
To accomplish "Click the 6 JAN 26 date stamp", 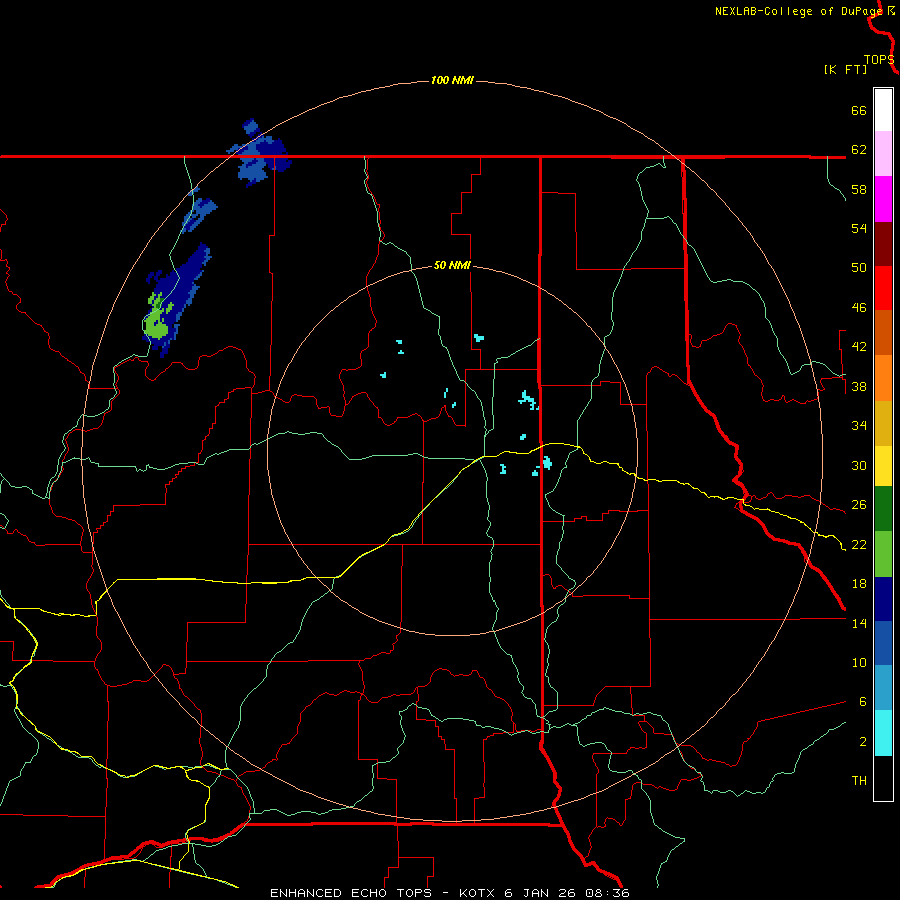I will click(x=542, y=893).
